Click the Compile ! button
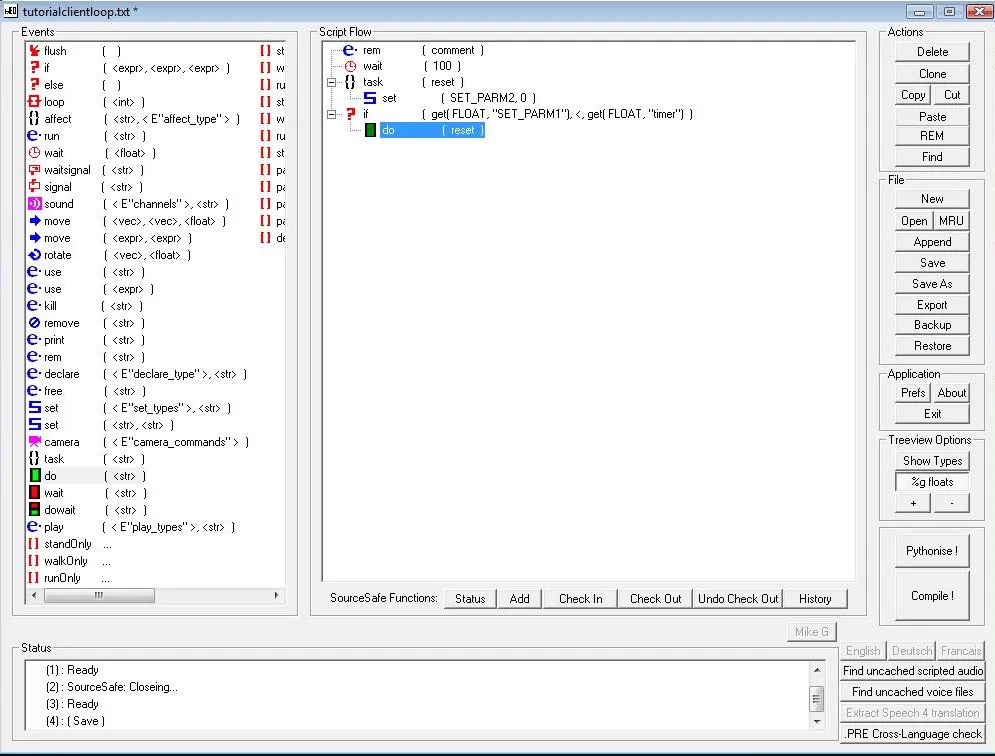 click(932, 595)
